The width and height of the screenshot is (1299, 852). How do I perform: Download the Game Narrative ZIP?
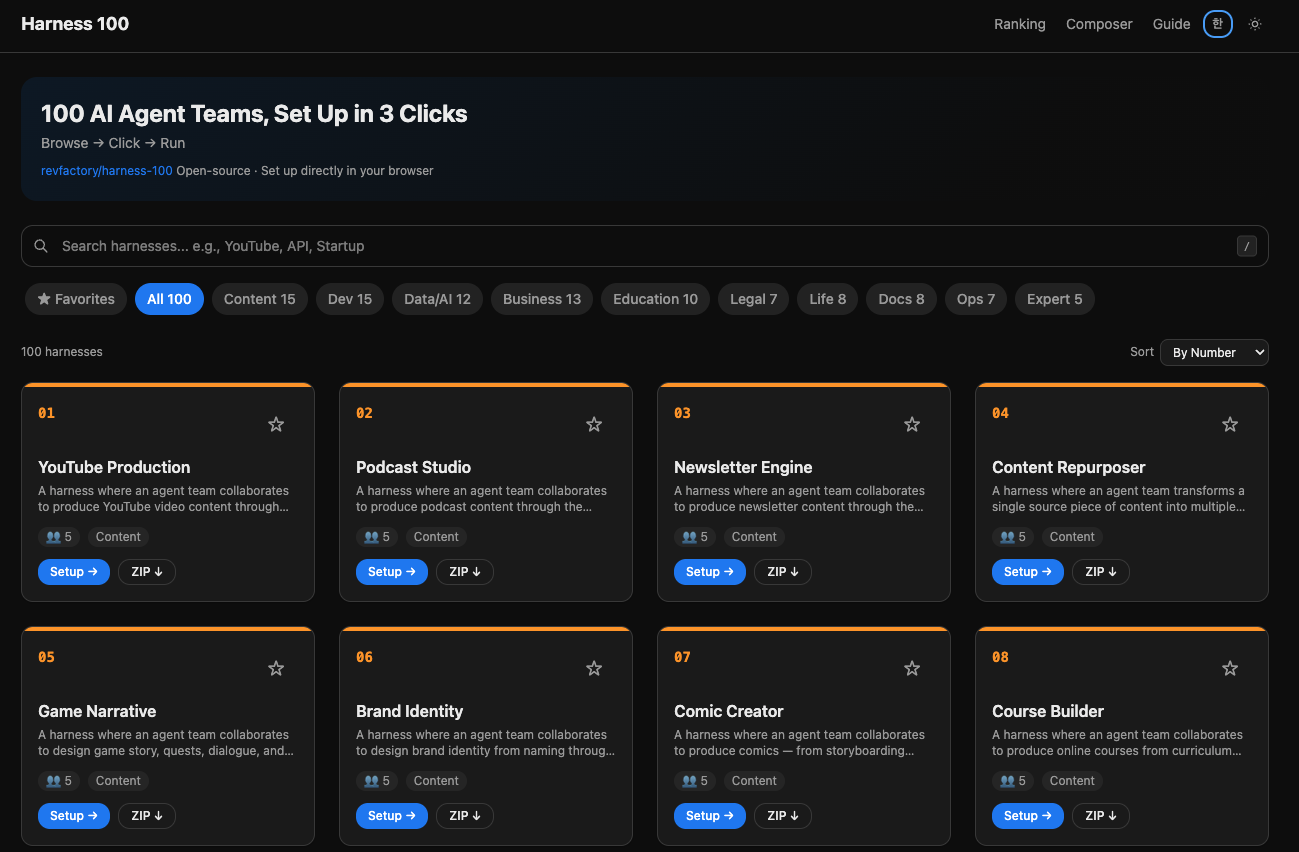pyautogui.click(x=147, y=816)
